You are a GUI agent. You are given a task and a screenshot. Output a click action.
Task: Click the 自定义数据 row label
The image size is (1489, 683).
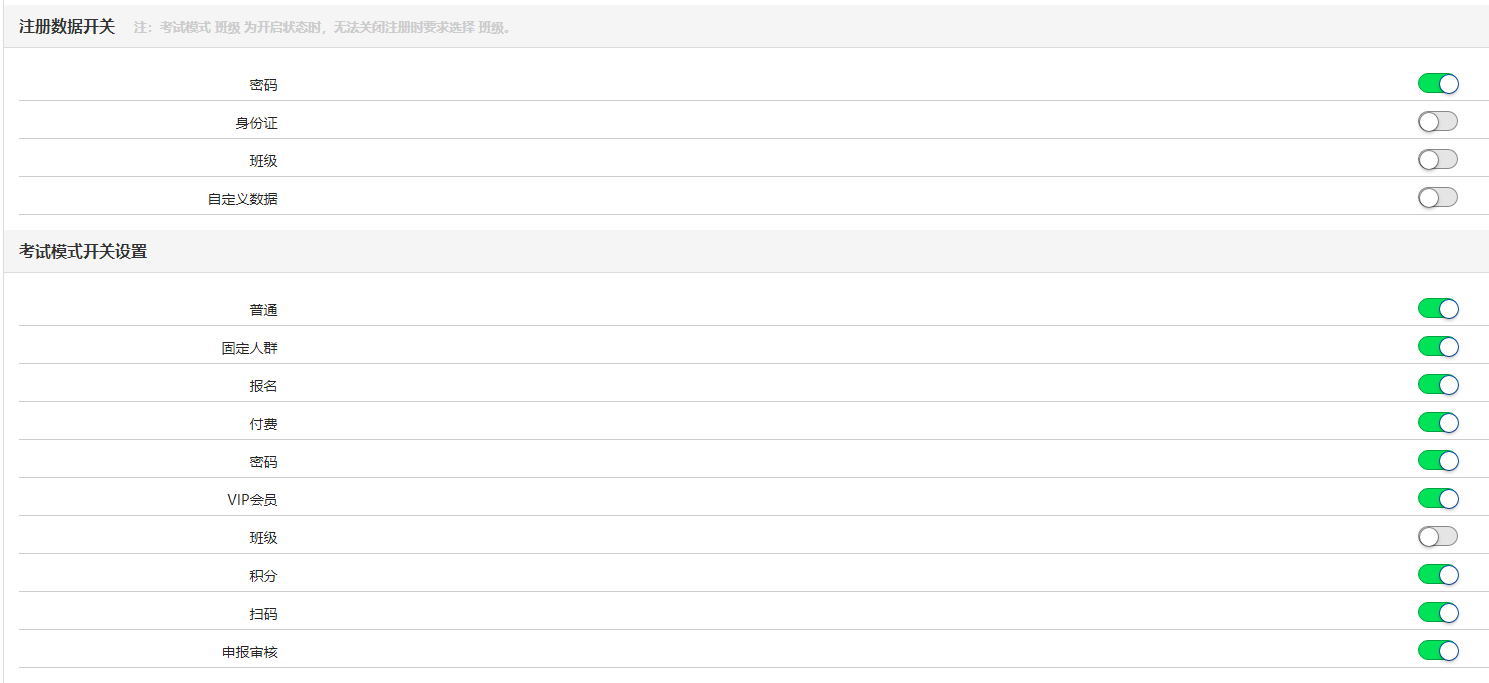click(242, 199)
